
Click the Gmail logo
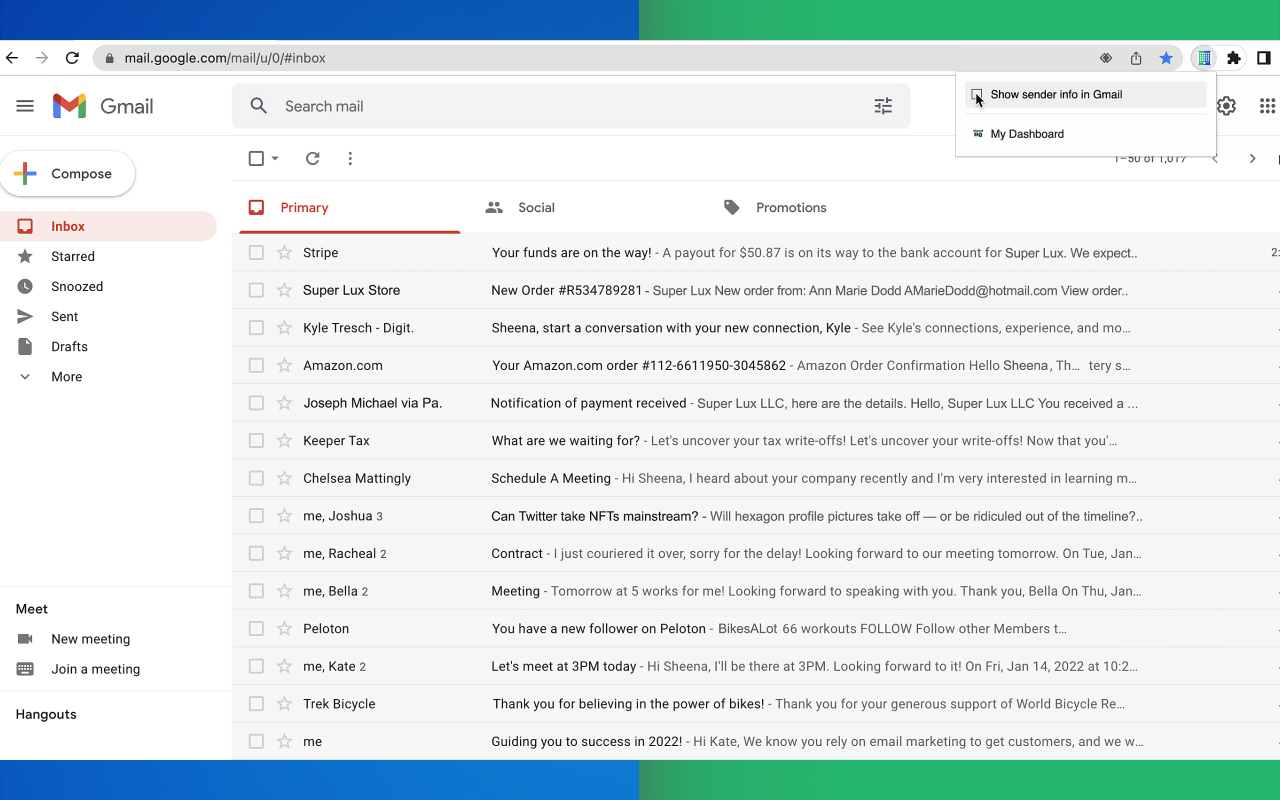tap(103, 106)
